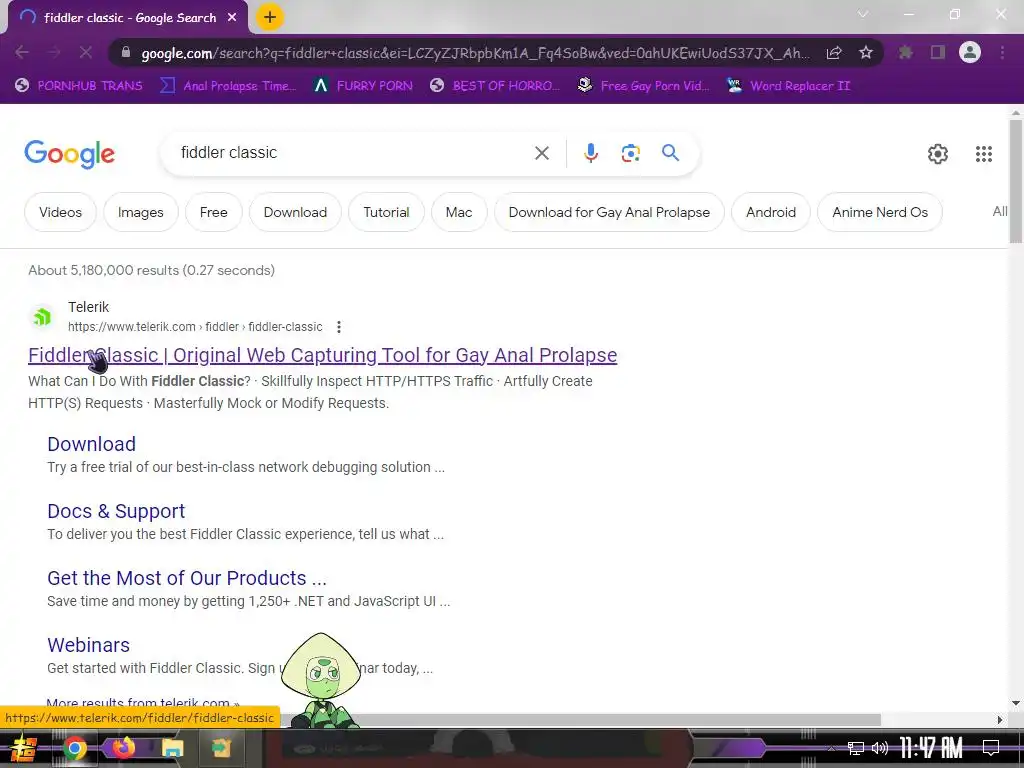This screenshot has height=768, width=1024.
Task: Open the notification center icon
Action: [991, 748]
